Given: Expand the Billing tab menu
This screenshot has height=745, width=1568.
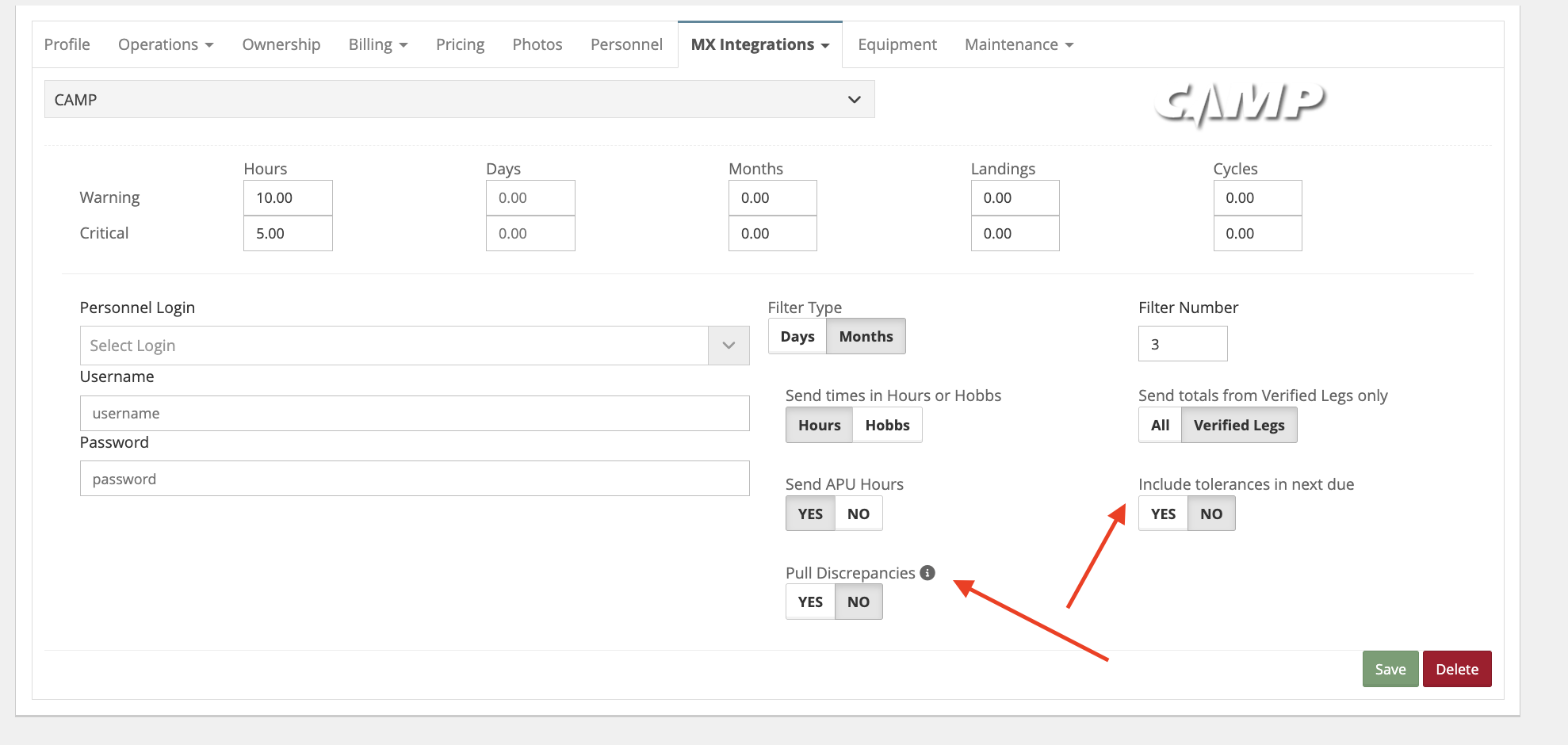Looking at the screenshot, I should 378,45.
